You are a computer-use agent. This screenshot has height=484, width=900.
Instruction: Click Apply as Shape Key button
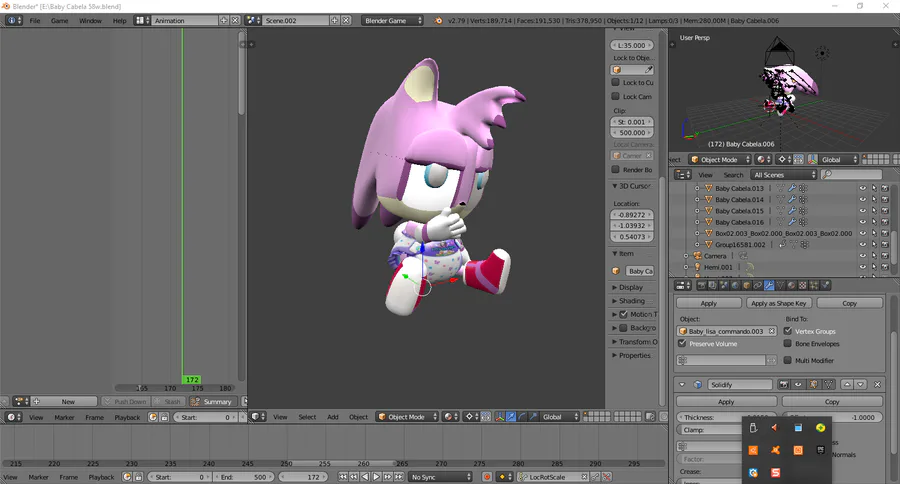point(778,303)
